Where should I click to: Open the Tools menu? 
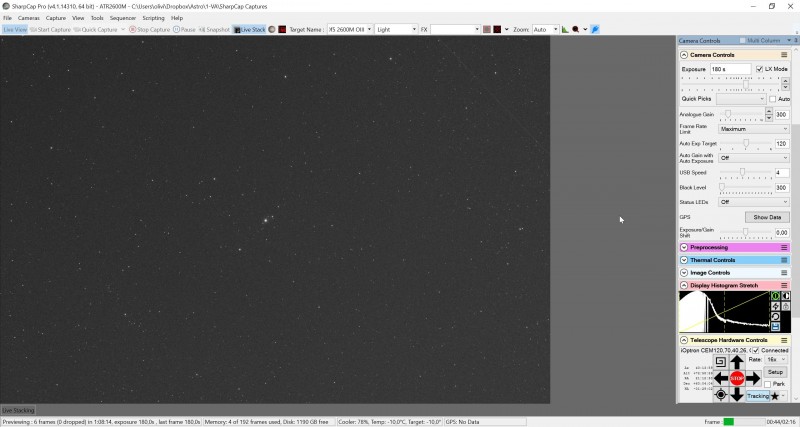tap(97, 18)
